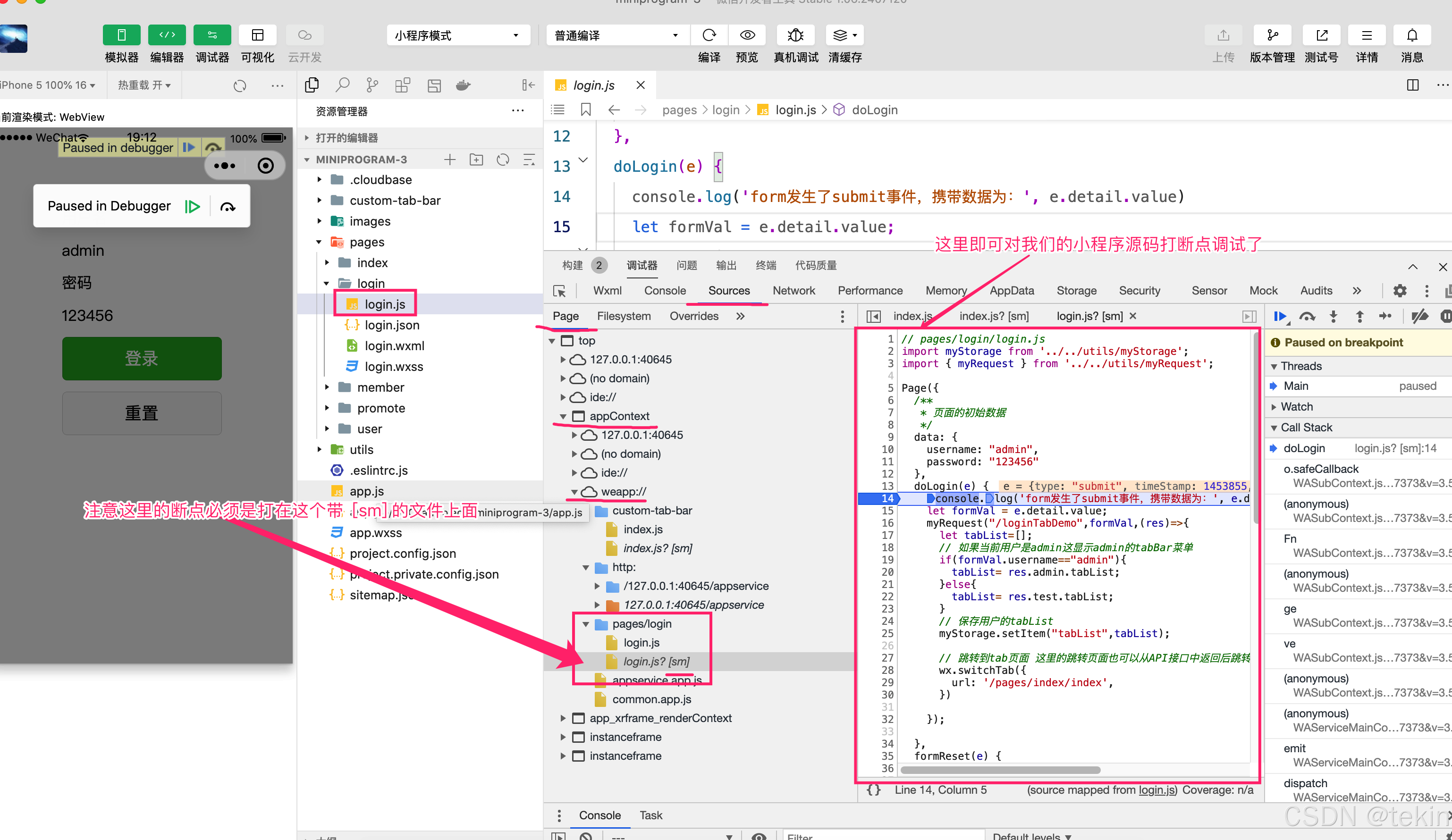
Task: Click the 清缓存 clear cache icon
Action: coord(844,35)
